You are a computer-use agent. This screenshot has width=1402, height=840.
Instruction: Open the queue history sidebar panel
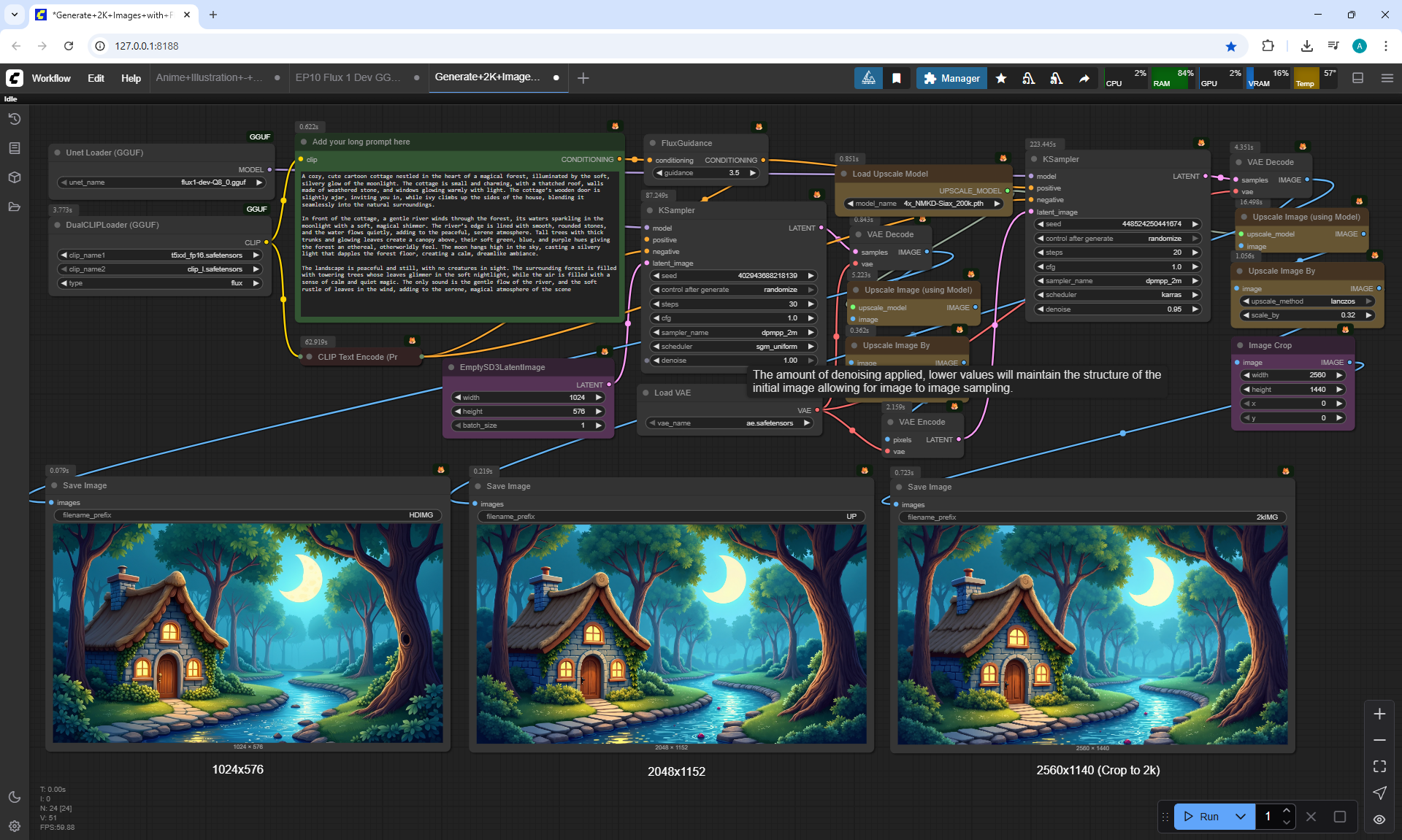click(x=14, y=119)
